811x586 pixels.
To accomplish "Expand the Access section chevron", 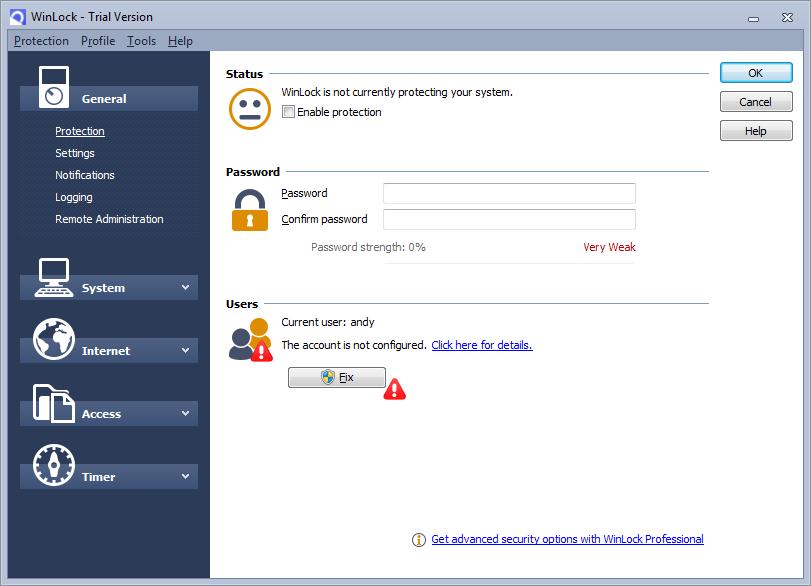I will (185, 413).
